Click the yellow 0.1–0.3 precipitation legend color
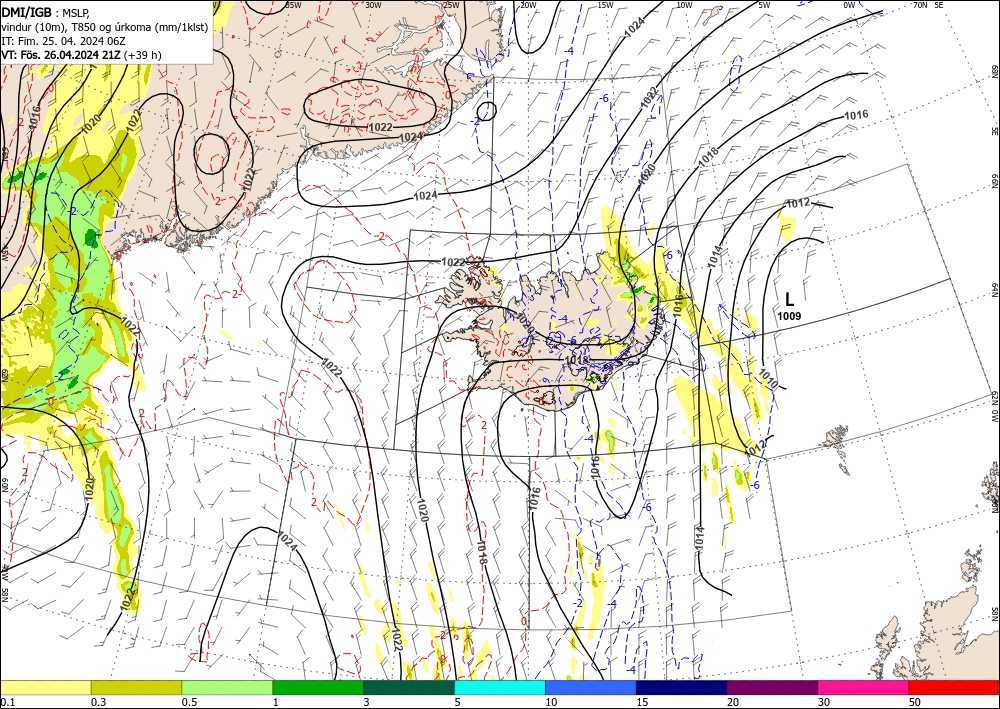Image resolution: width=1000 pixels, height=709 pixels. point(45,687)
